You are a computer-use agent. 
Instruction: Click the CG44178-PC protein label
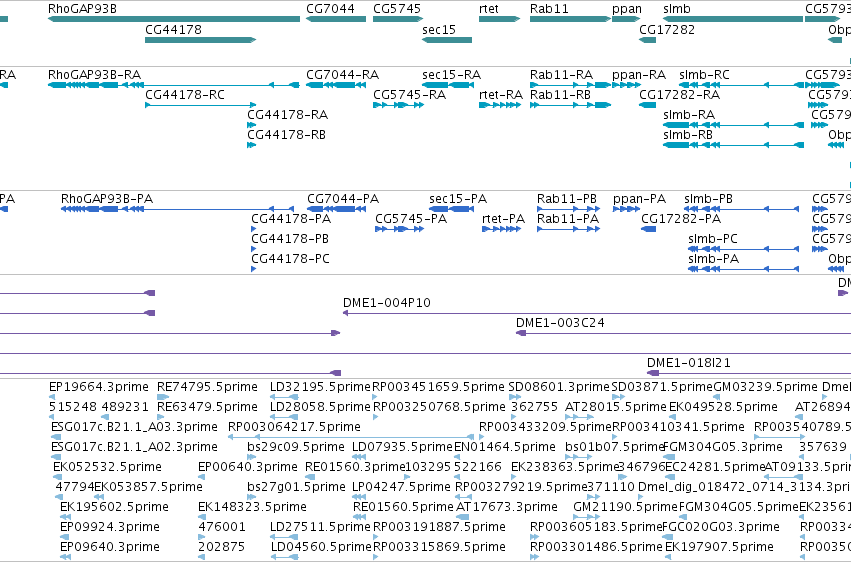(290, 259)
